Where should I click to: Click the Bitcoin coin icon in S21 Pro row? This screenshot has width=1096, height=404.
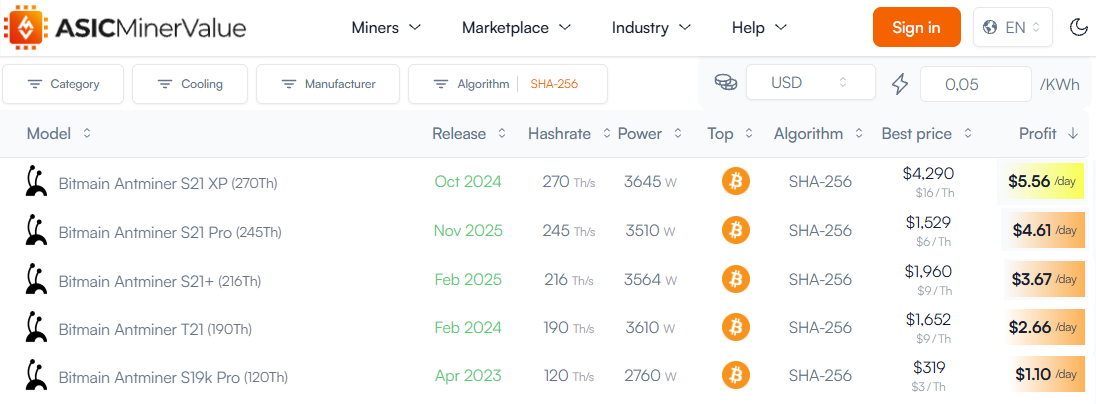[735, 230]
